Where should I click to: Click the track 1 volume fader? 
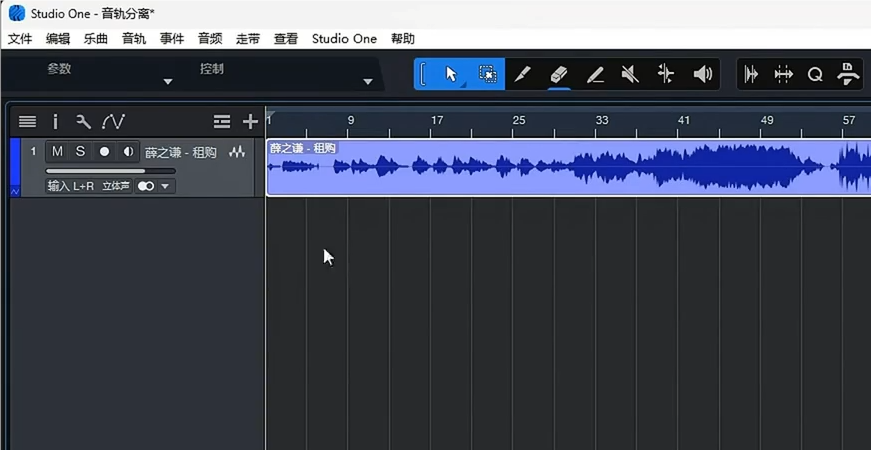[111, 171]
